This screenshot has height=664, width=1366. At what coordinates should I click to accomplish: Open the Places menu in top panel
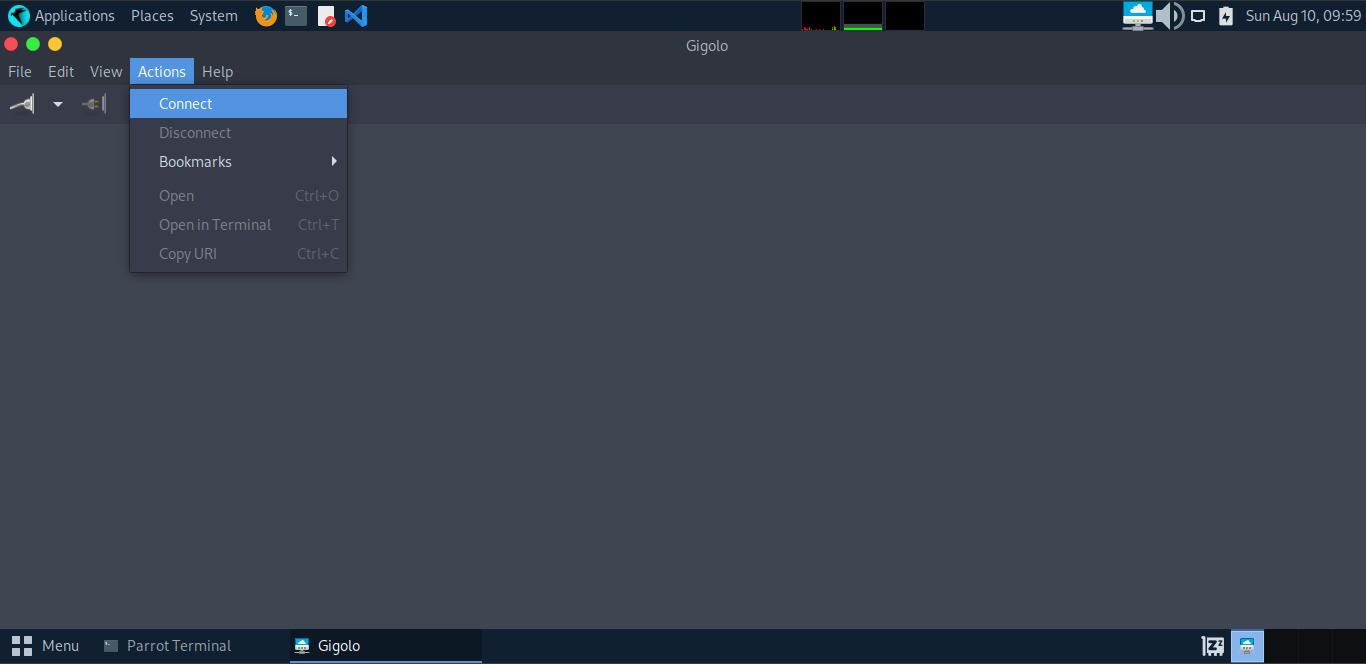(x=152, y=16)
